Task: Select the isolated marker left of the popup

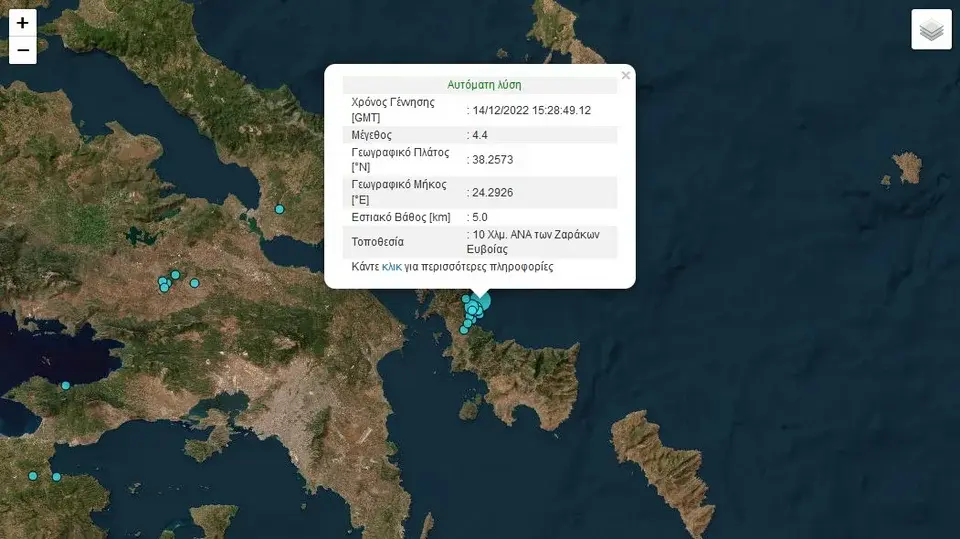Action: click(280, 209)
